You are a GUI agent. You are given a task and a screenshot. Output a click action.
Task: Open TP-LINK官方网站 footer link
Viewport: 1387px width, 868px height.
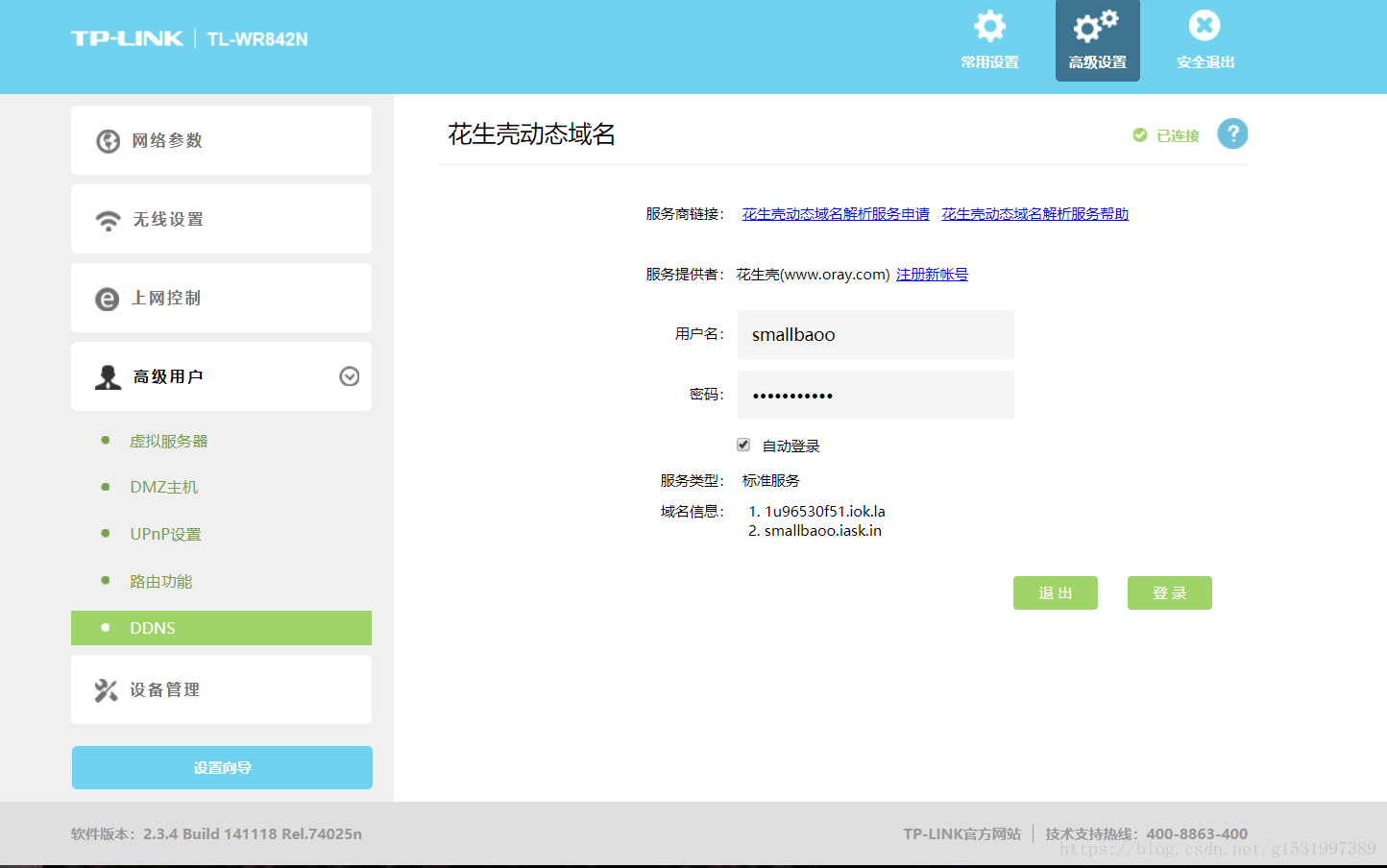pos(961,833)
